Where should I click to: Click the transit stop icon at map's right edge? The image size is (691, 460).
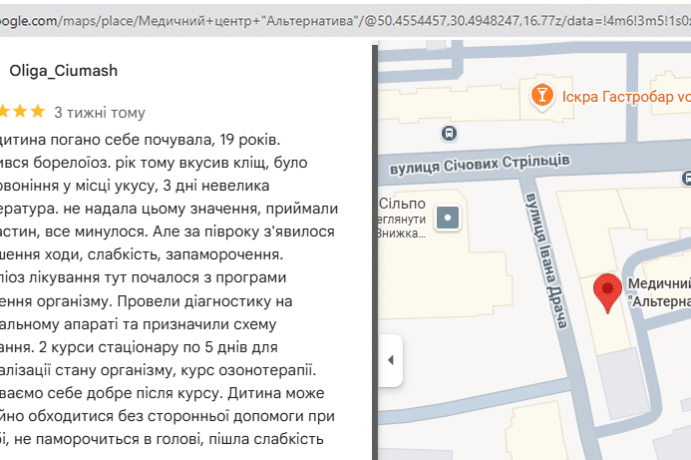point(684,177)
